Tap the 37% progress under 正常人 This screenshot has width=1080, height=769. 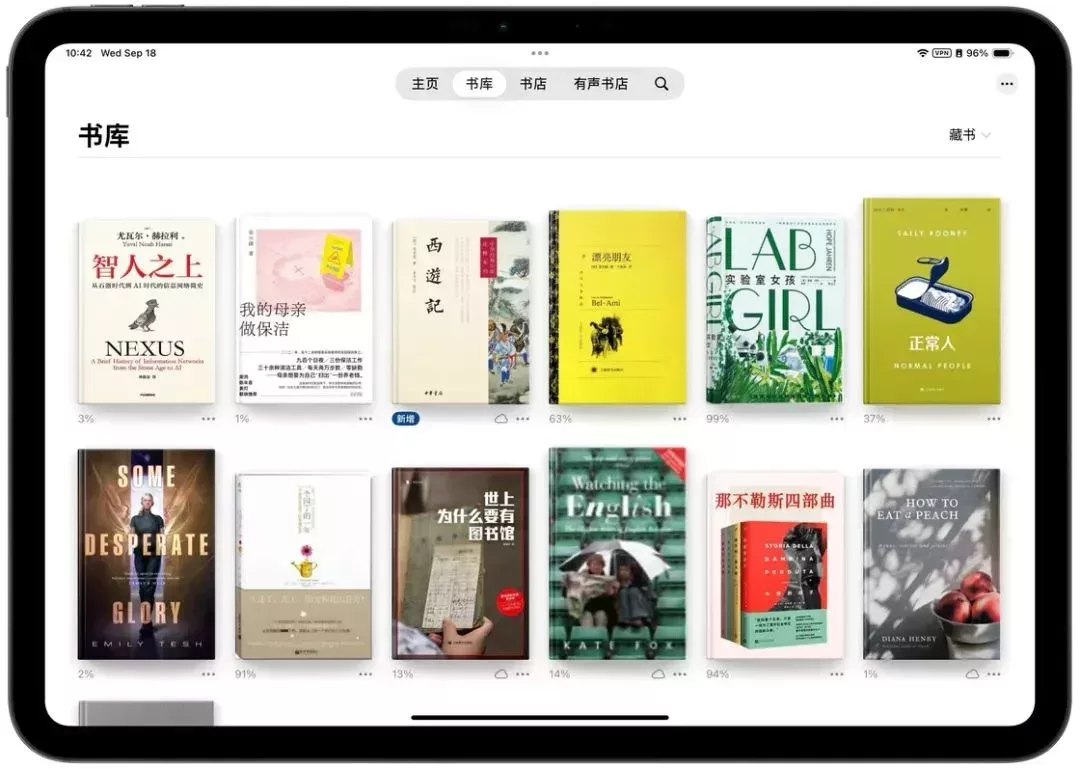875,419
